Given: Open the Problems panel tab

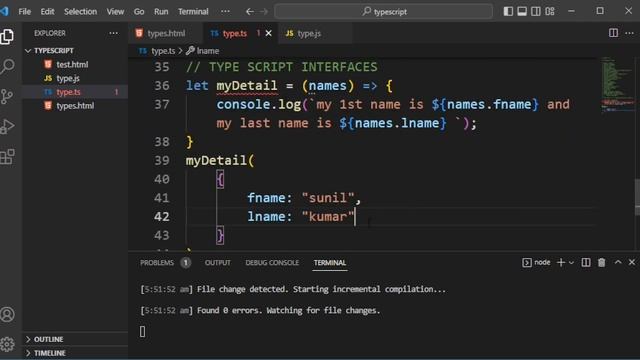Looking at the screenshot, I should [165, 263].
